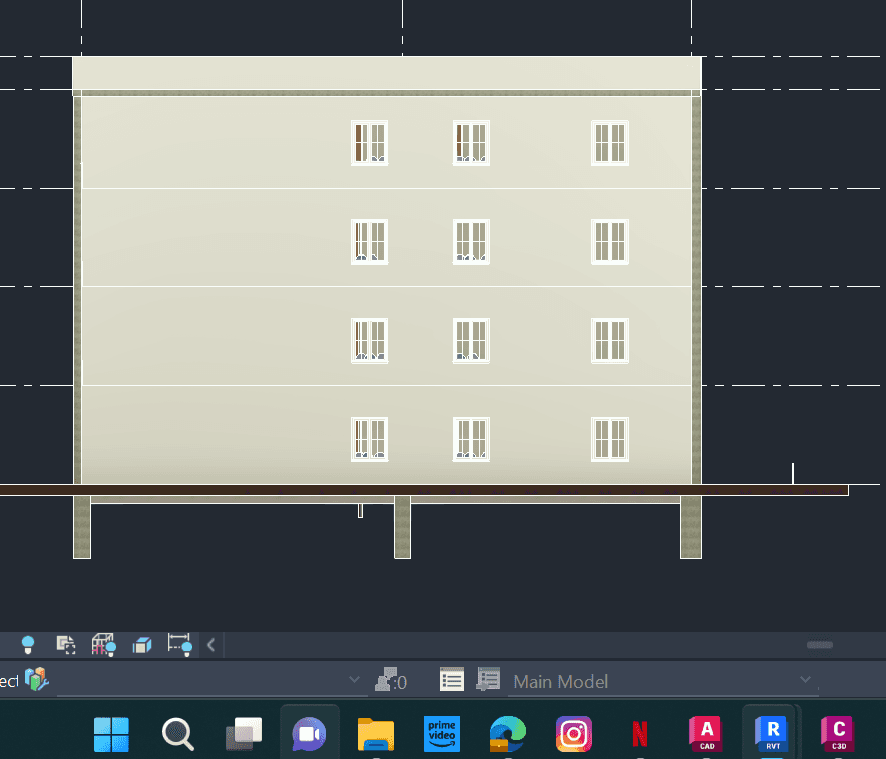Switch to AutoCAD from the taskbar
Image resolution: width=886 pixels, height=759 pixels.
click(706, 734)
